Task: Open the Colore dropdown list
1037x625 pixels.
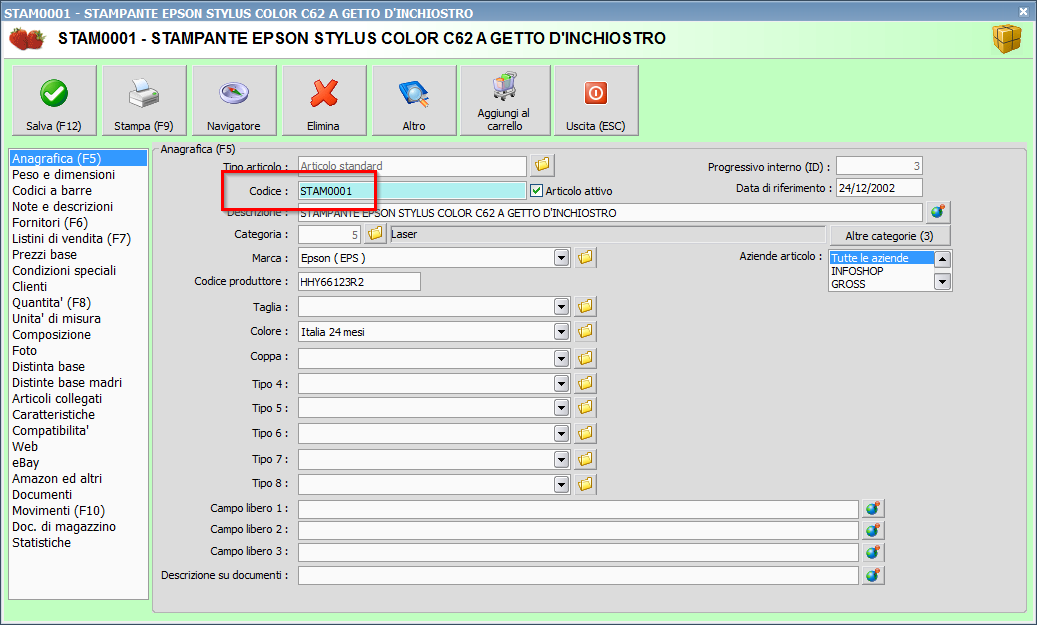Action: 562,331
